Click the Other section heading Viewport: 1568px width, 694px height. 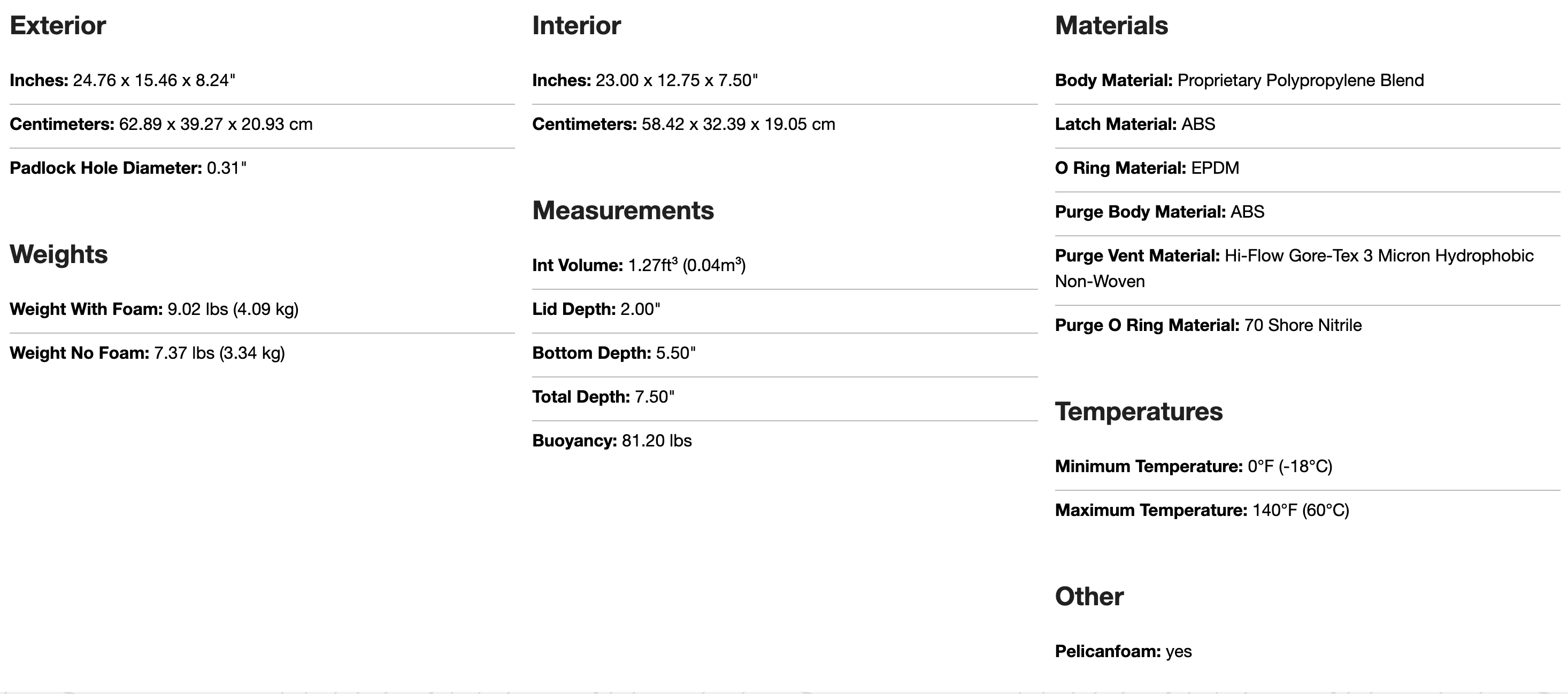1089,597
